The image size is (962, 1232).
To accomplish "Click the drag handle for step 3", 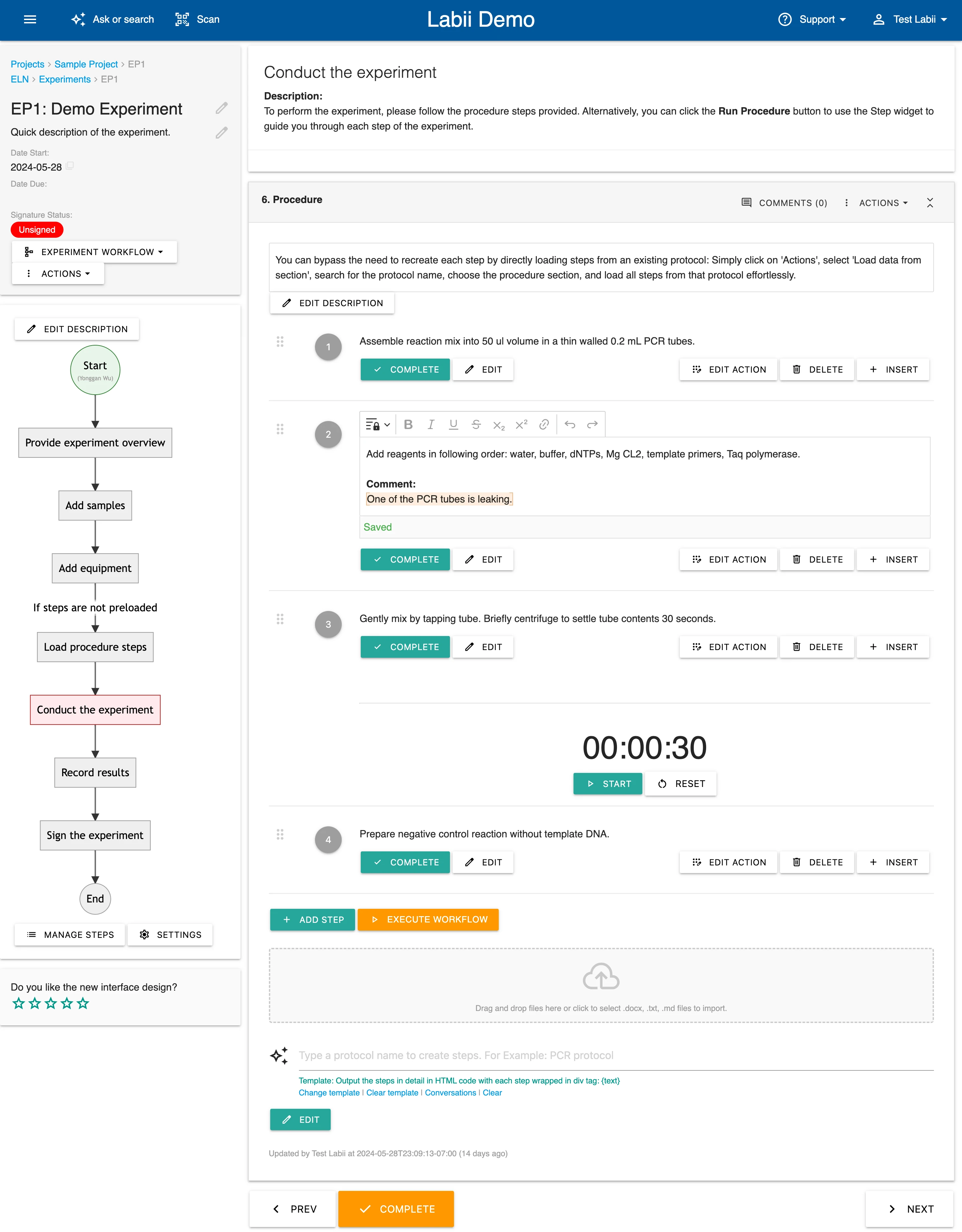I will [280, 619].
